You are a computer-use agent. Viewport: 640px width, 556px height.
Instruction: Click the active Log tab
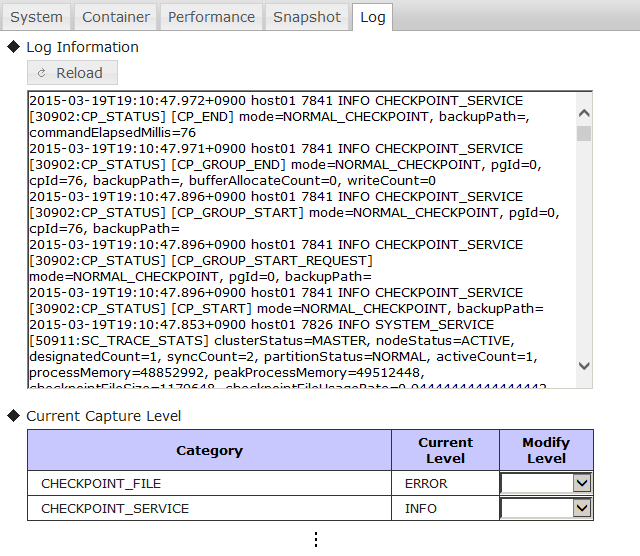coord(372,17)
